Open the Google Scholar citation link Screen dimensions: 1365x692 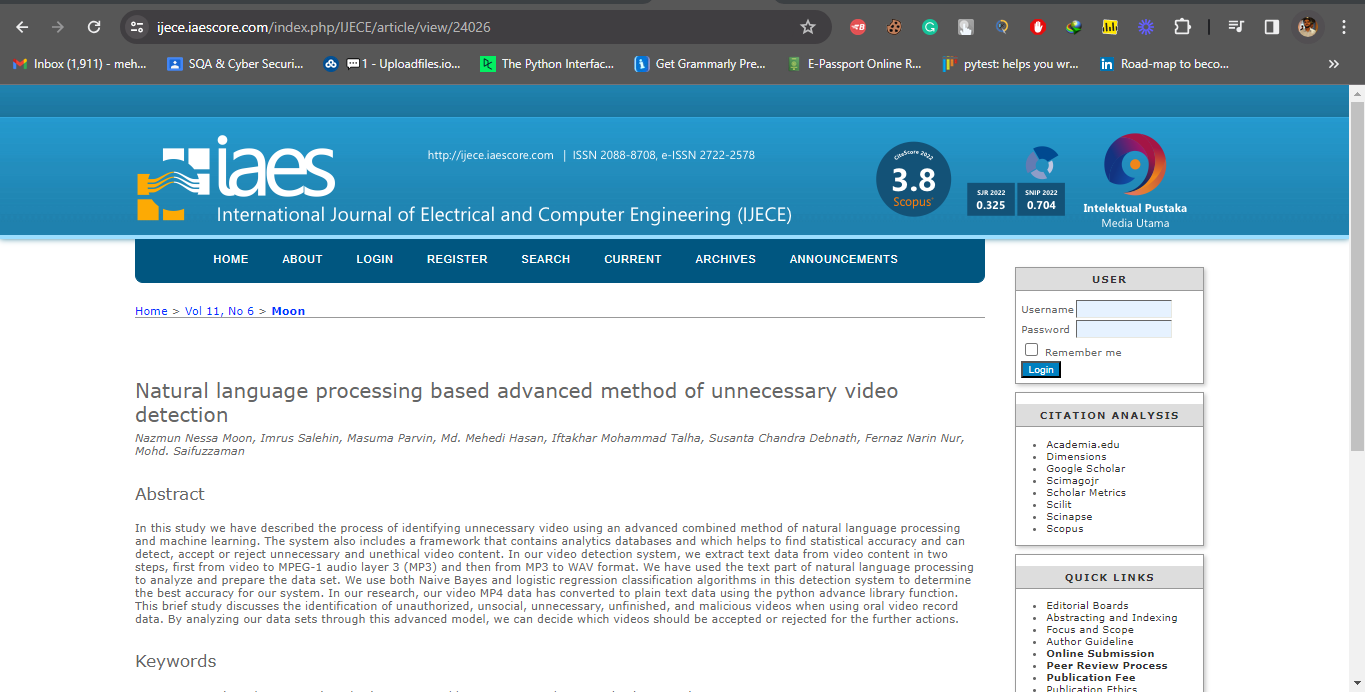1086,469
